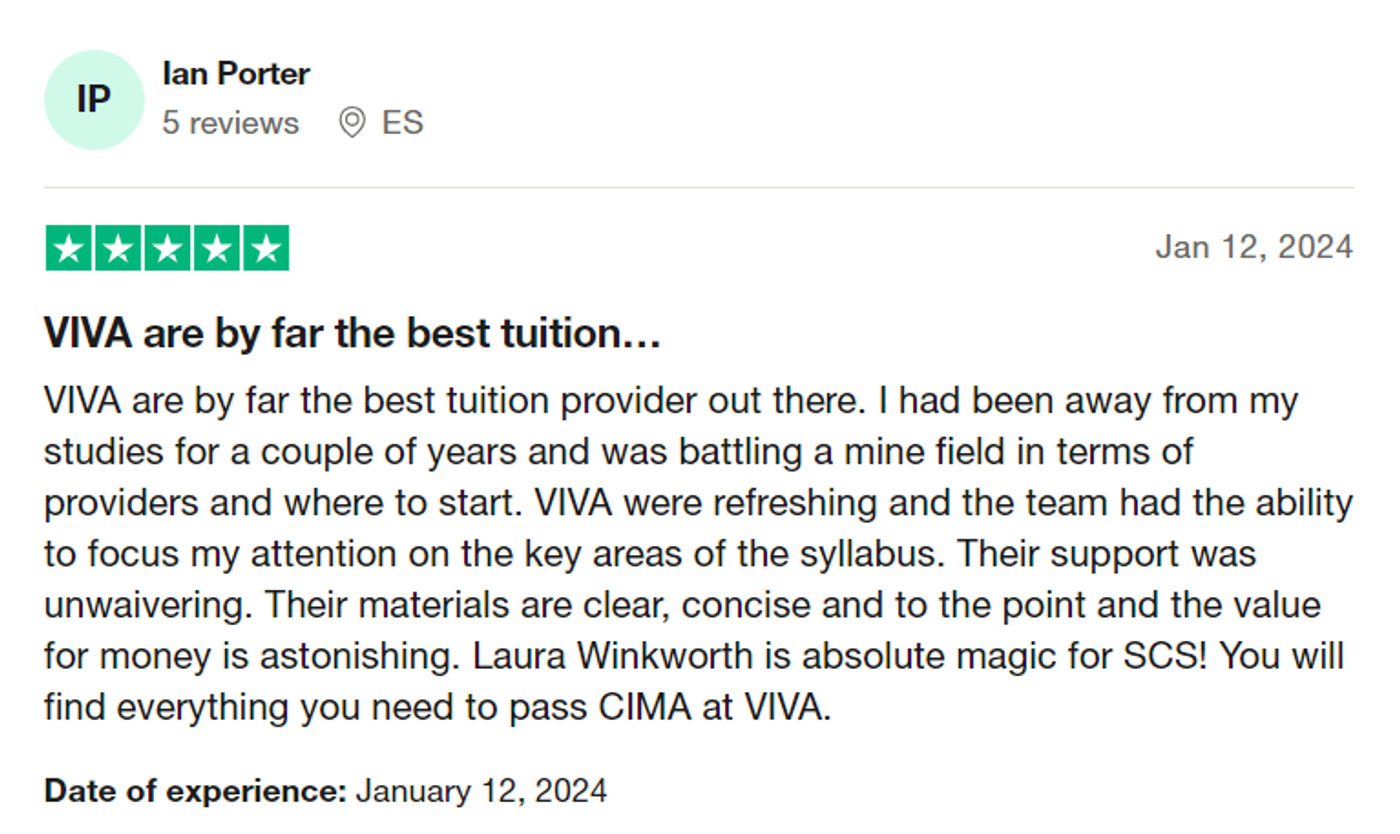Open the review title 'VIVA are by far the best tuition…'
The height and width of the screenshot is (834, 1400).
click(x=352, y=334)
